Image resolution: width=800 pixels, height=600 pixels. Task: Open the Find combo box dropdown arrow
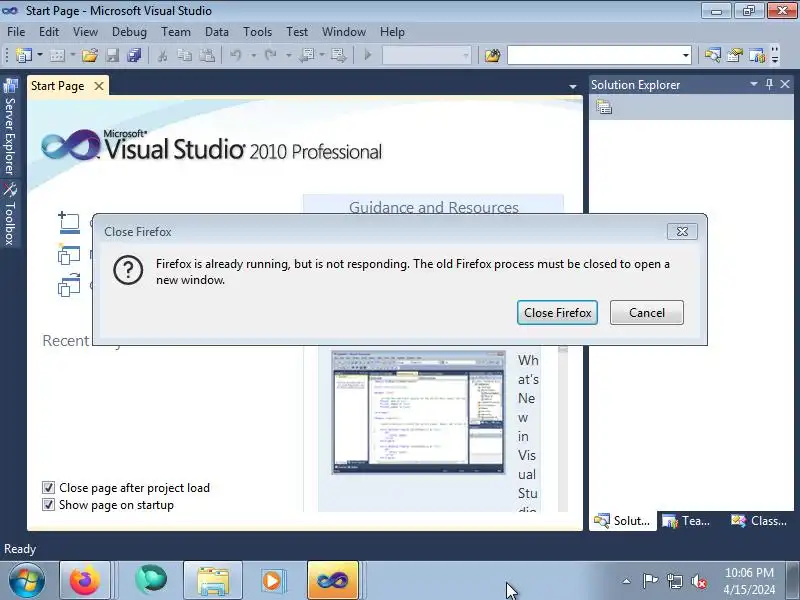686,55
